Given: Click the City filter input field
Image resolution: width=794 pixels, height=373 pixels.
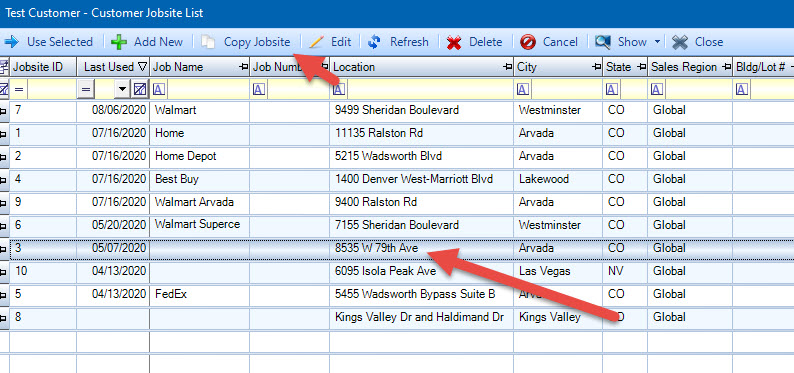Looking at the screenshot, I should point(566,90).
